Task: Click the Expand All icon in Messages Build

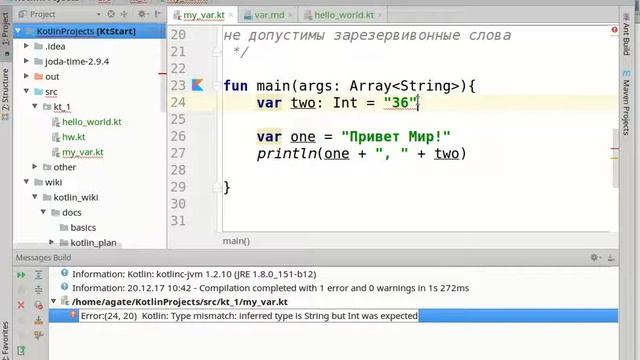Action: point(38,275)
